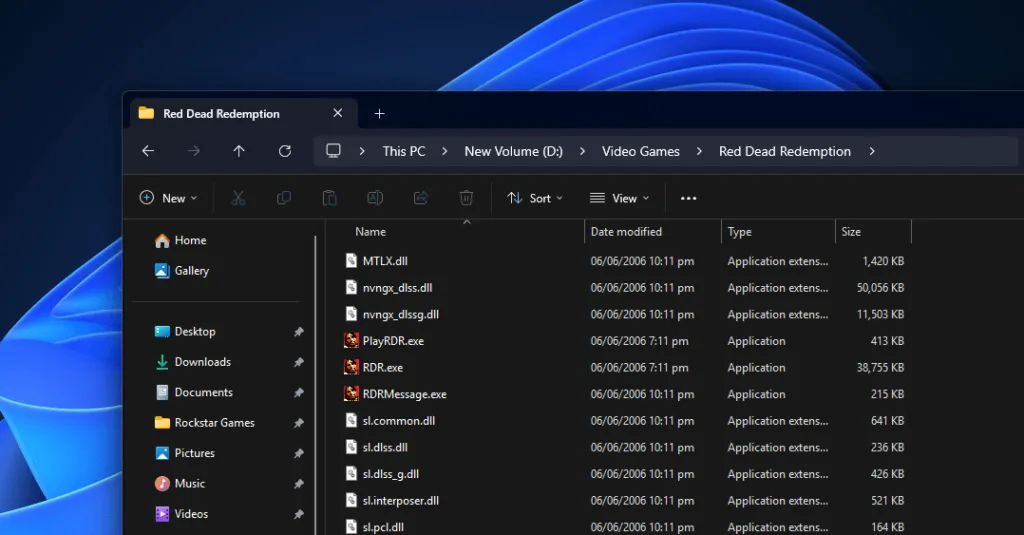1024x535 pixels.
Task: Expand chevron before This PC breadcrumb
Action: (x=362, y=152)
